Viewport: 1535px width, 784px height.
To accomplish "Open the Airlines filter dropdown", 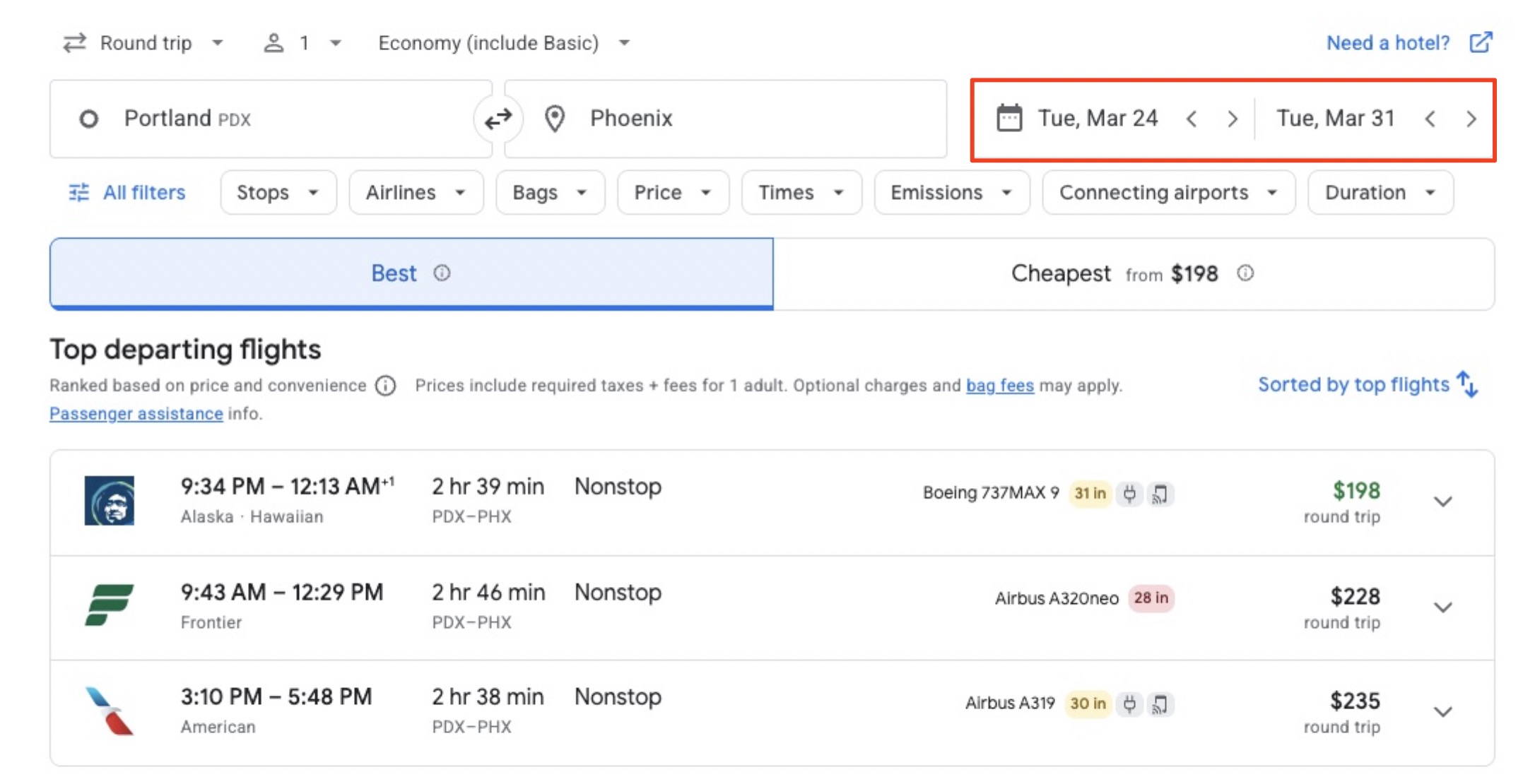I will click(416, 192).
